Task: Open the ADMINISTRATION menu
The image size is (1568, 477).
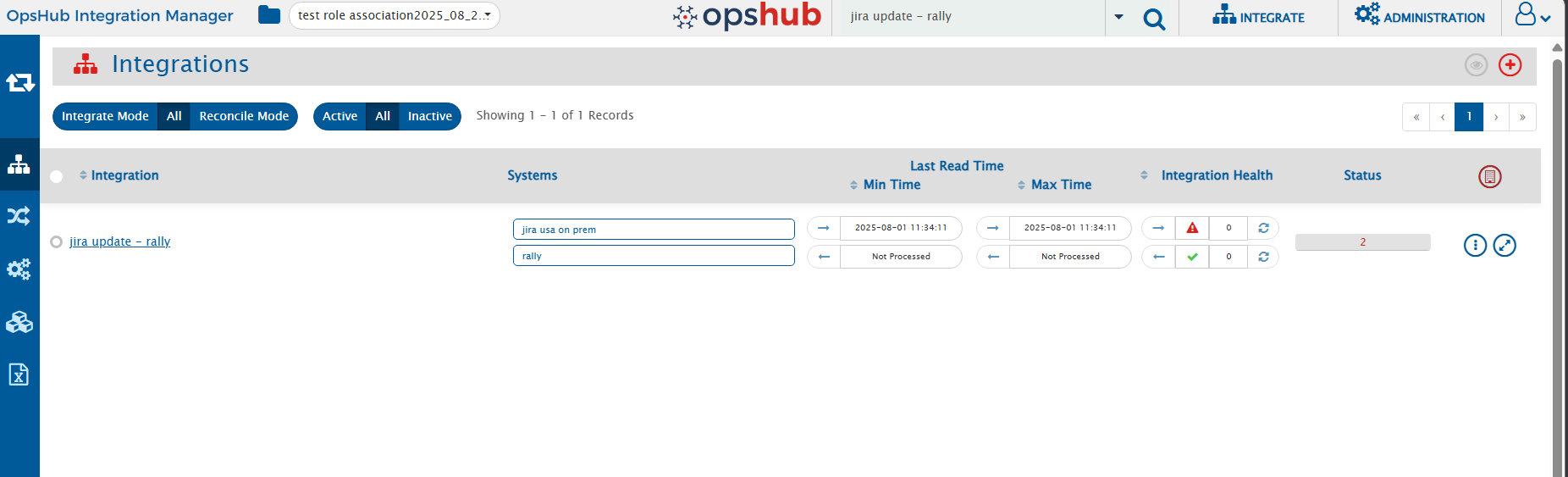Action: (1420, 17)
